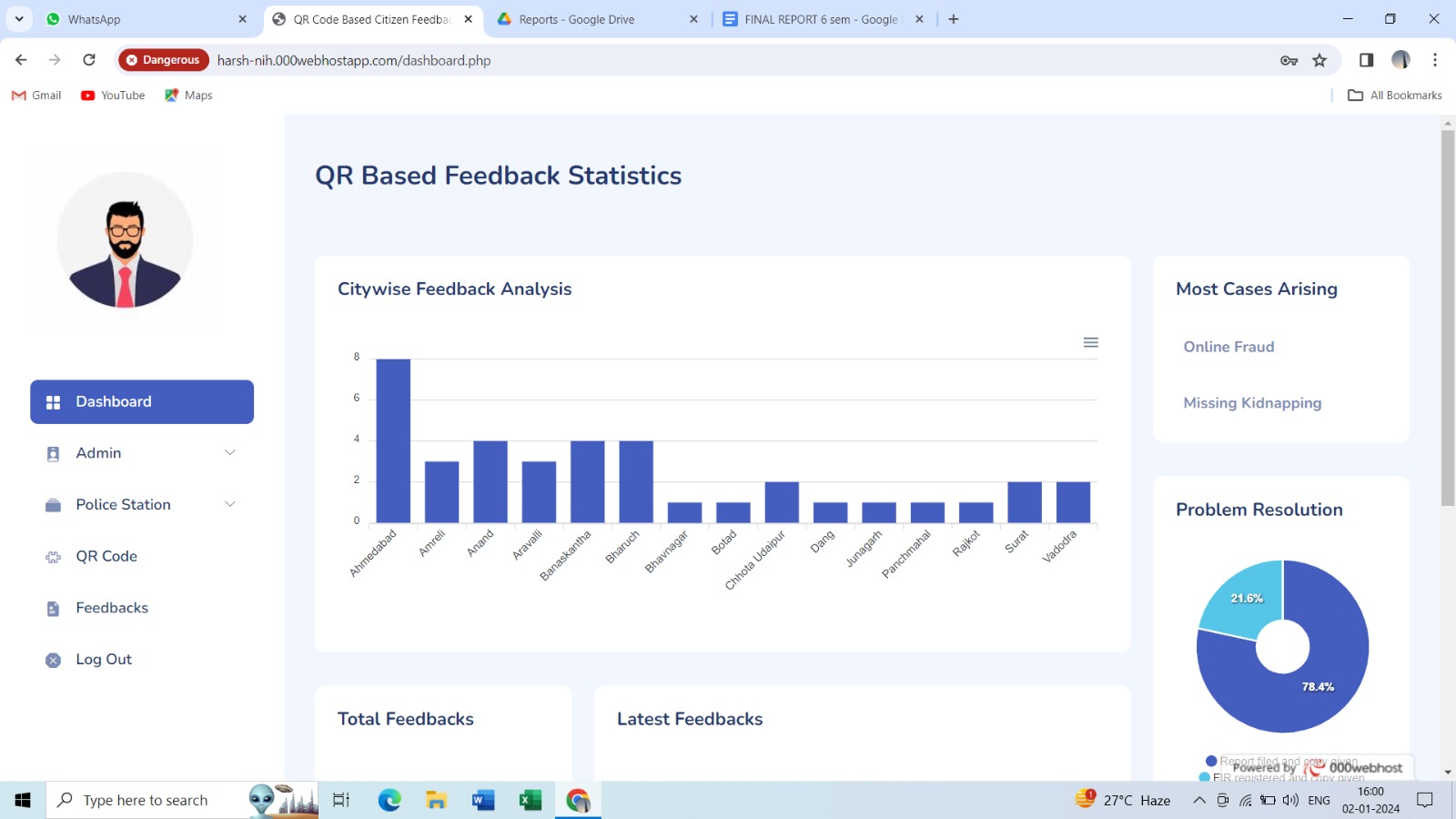Click the Dashboard grid icon

tap(53, 402)
